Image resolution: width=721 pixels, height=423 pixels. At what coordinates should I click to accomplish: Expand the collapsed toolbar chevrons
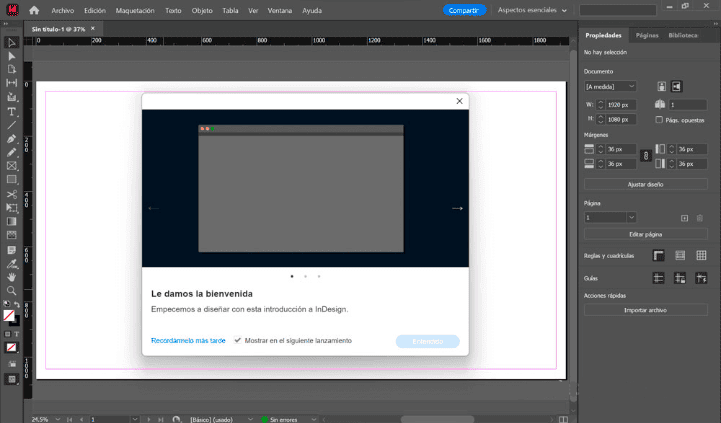click(6, 24)
